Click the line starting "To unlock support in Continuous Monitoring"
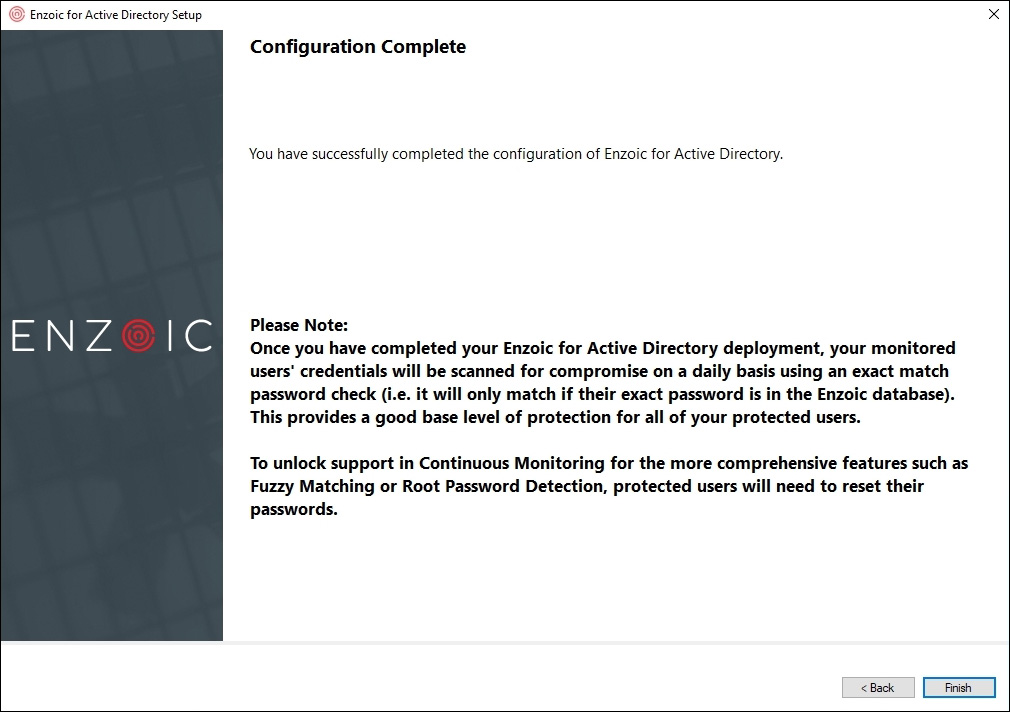Screen dimensions: 1010x712 pyautogui.click(x=608, y=464)
